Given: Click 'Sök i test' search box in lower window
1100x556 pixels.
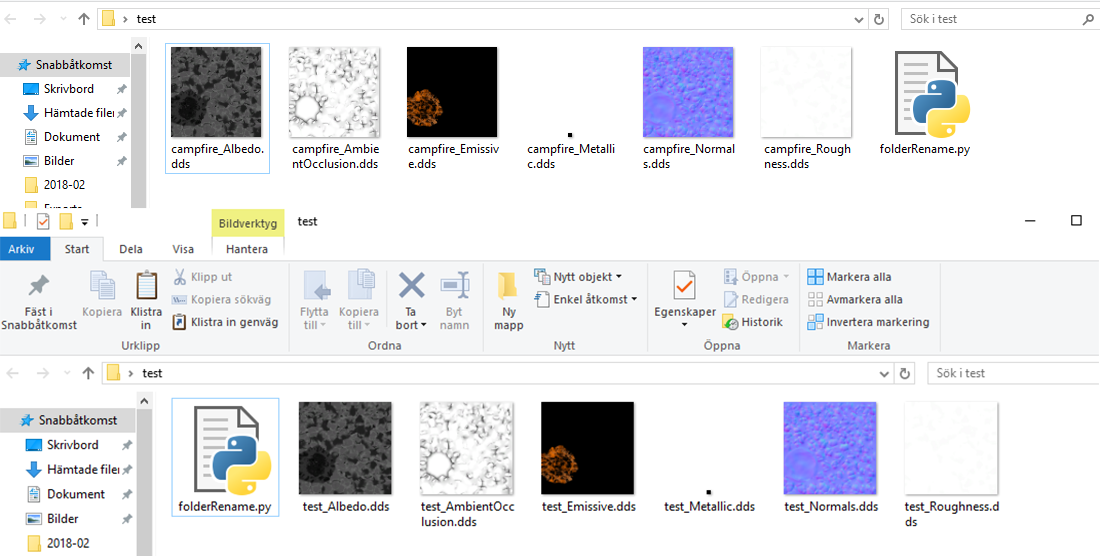Looking at the screenshot, I should click(x=1013, y=373).
